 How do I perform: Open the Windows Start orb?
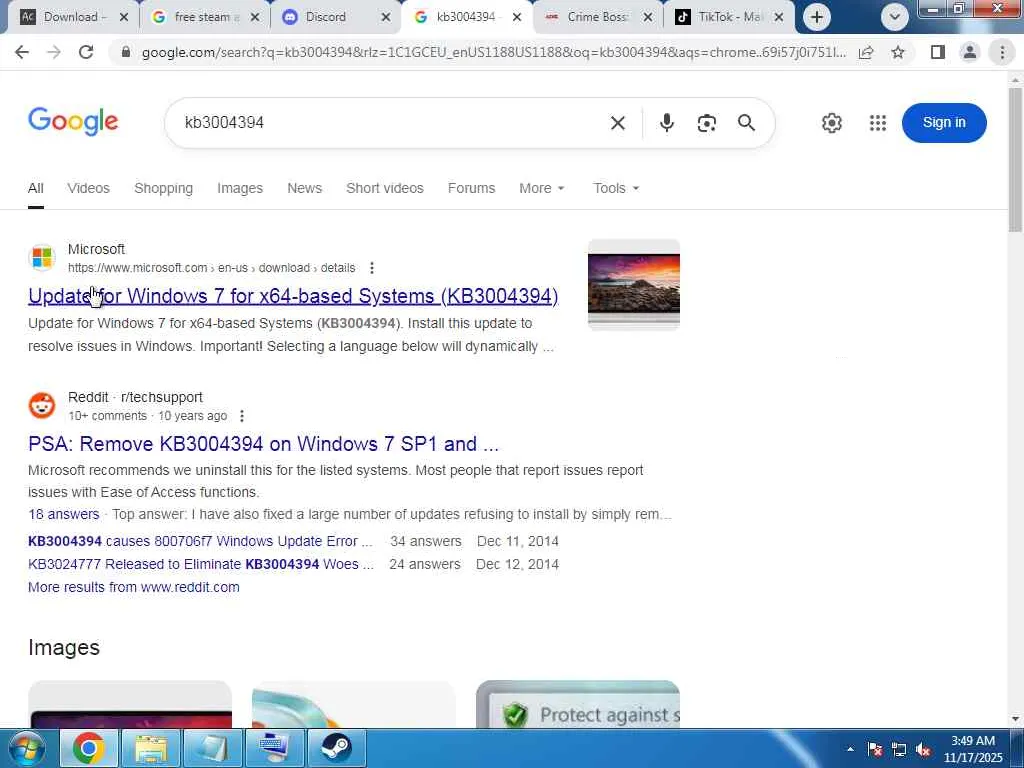tap(26, 748)
